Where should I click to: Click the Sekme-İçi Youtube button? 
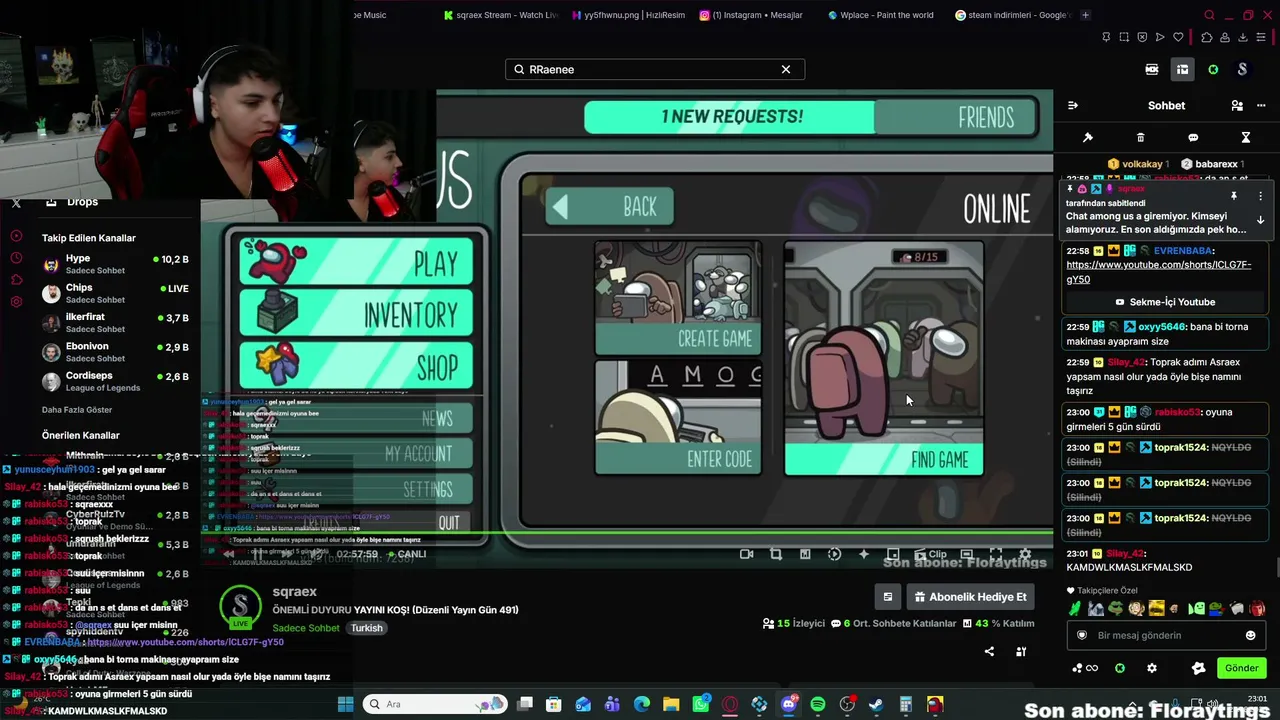(x=1165, y=302)
